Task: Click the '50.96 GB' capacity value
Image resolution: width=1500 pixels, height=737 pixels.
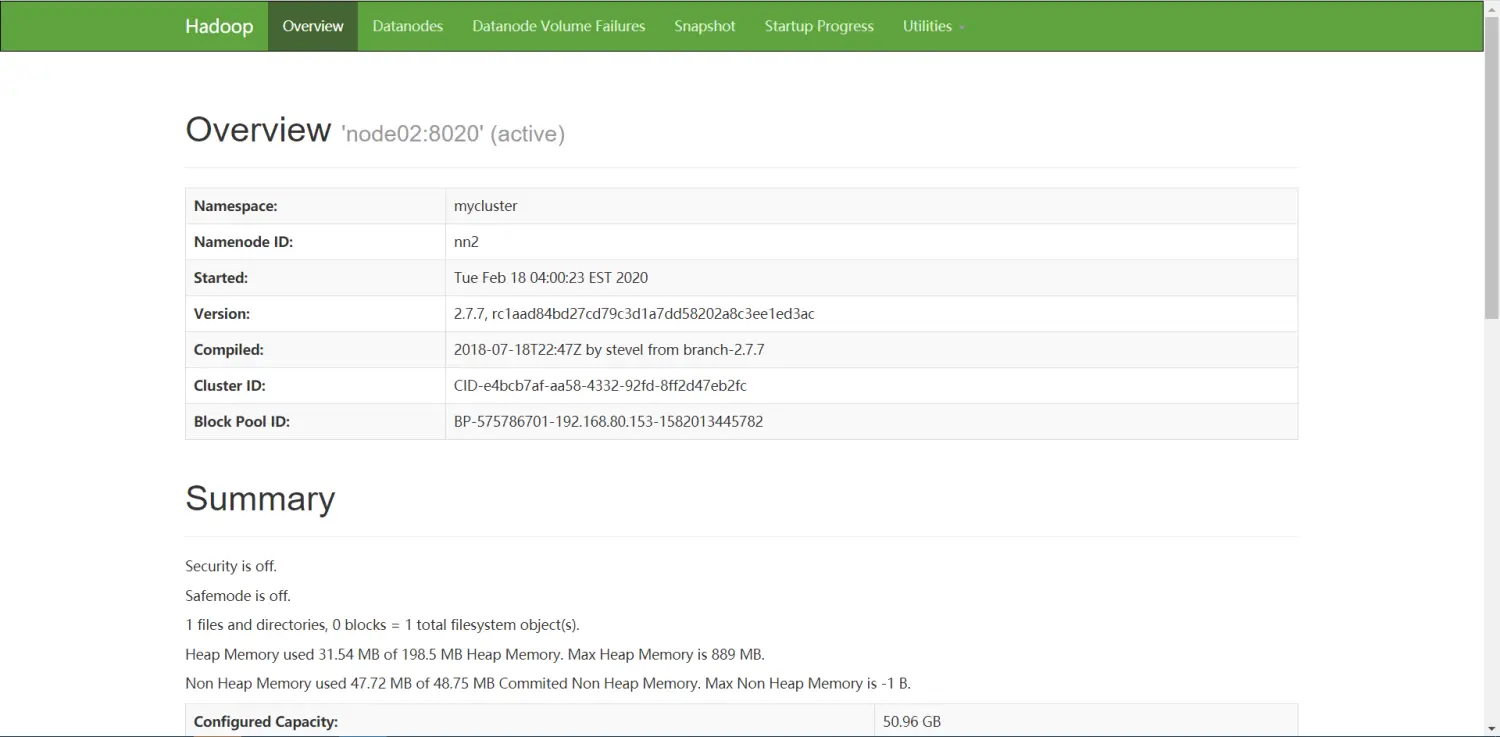Action: click(912, 722)
